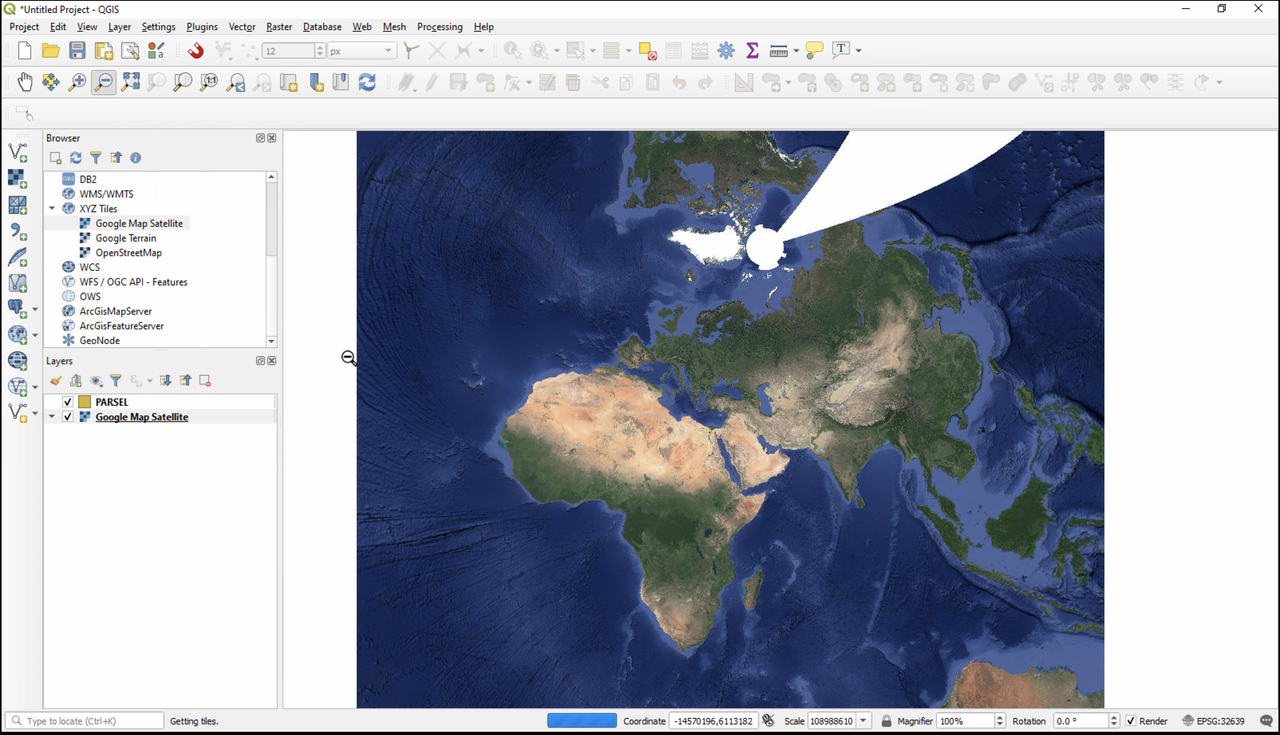
Task: Open the Raster menu
Action: [x=279, y=27]
